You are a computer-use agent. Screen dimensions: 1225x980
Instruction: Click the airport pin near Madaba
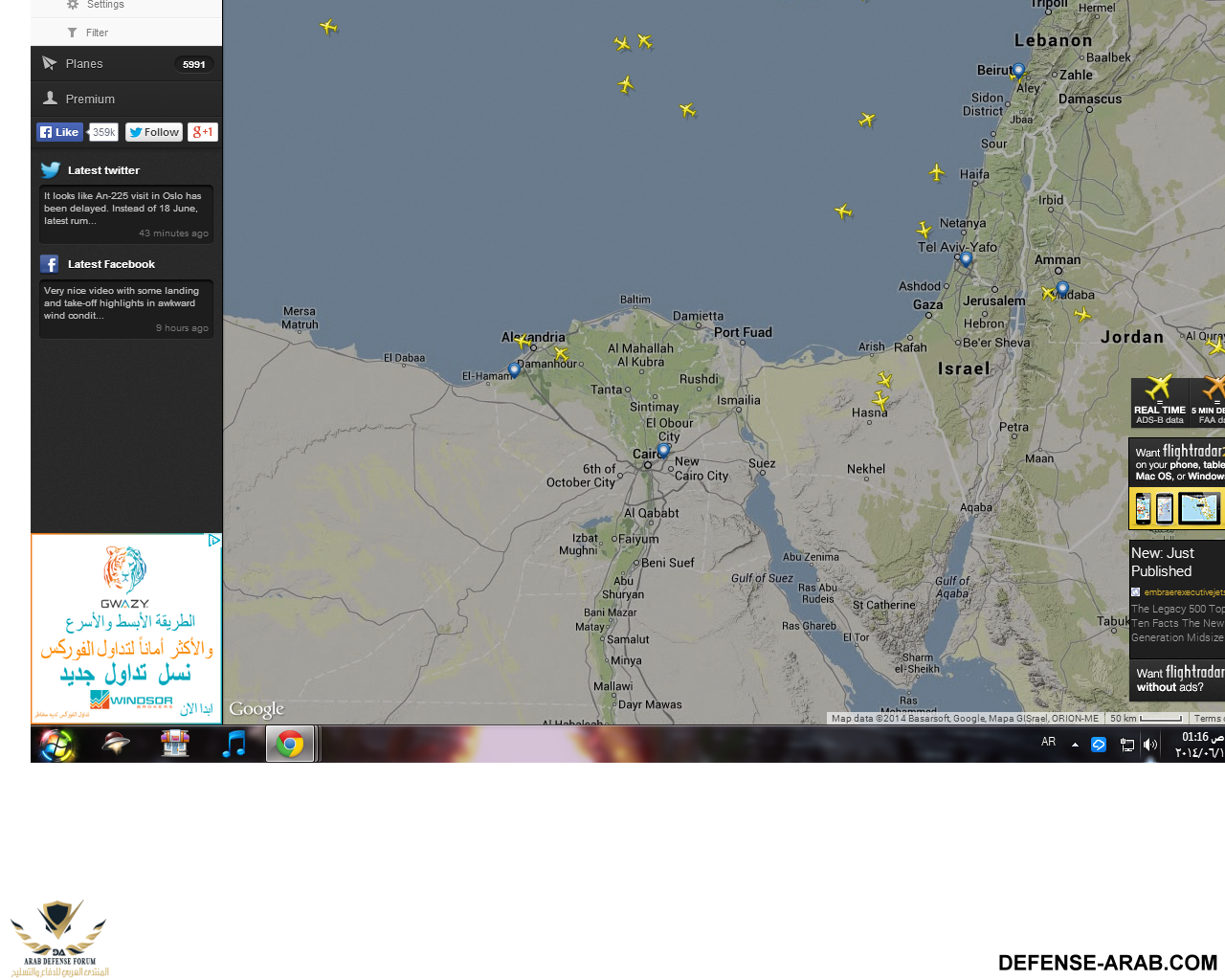[x=1062, y=288]
